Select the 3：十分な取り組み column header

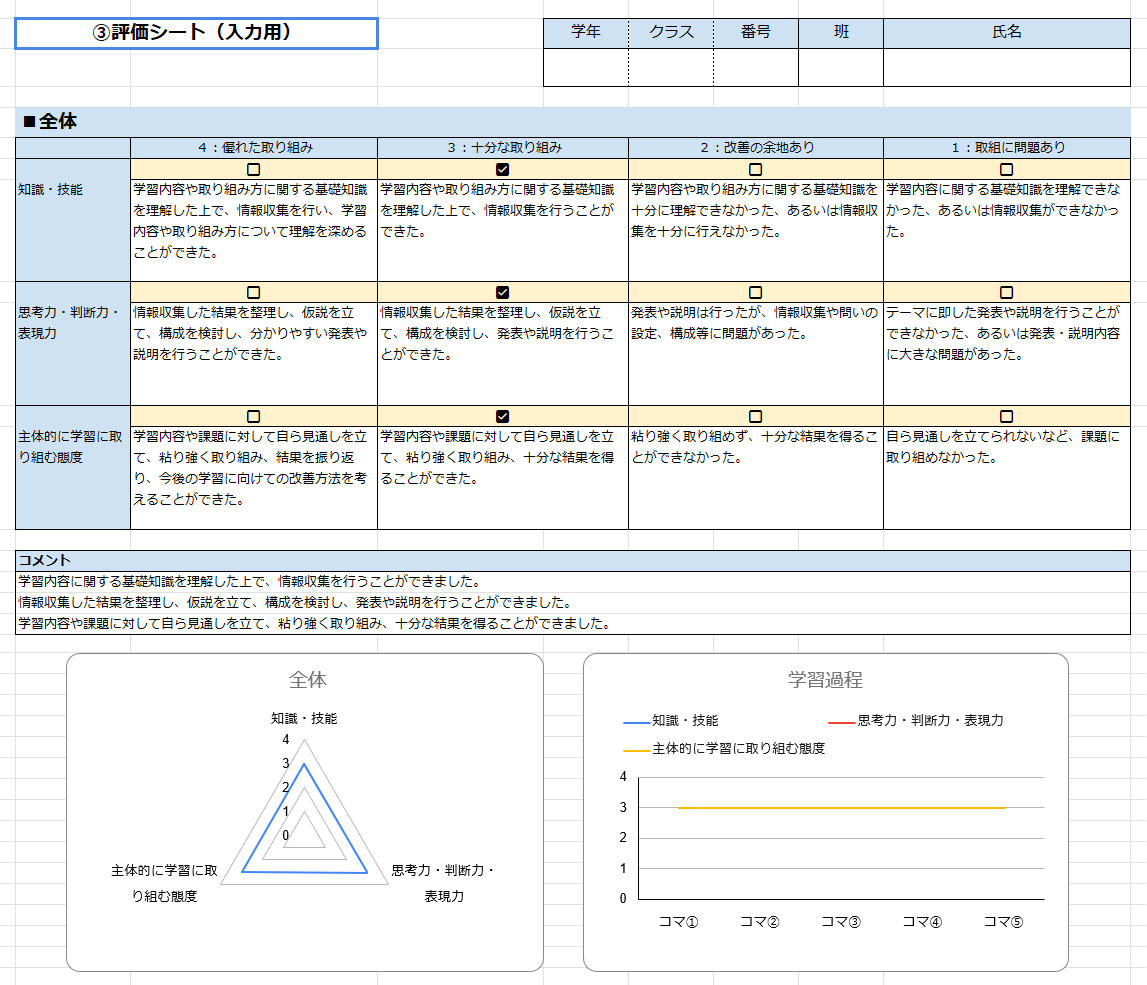click(x=503, y=148)
